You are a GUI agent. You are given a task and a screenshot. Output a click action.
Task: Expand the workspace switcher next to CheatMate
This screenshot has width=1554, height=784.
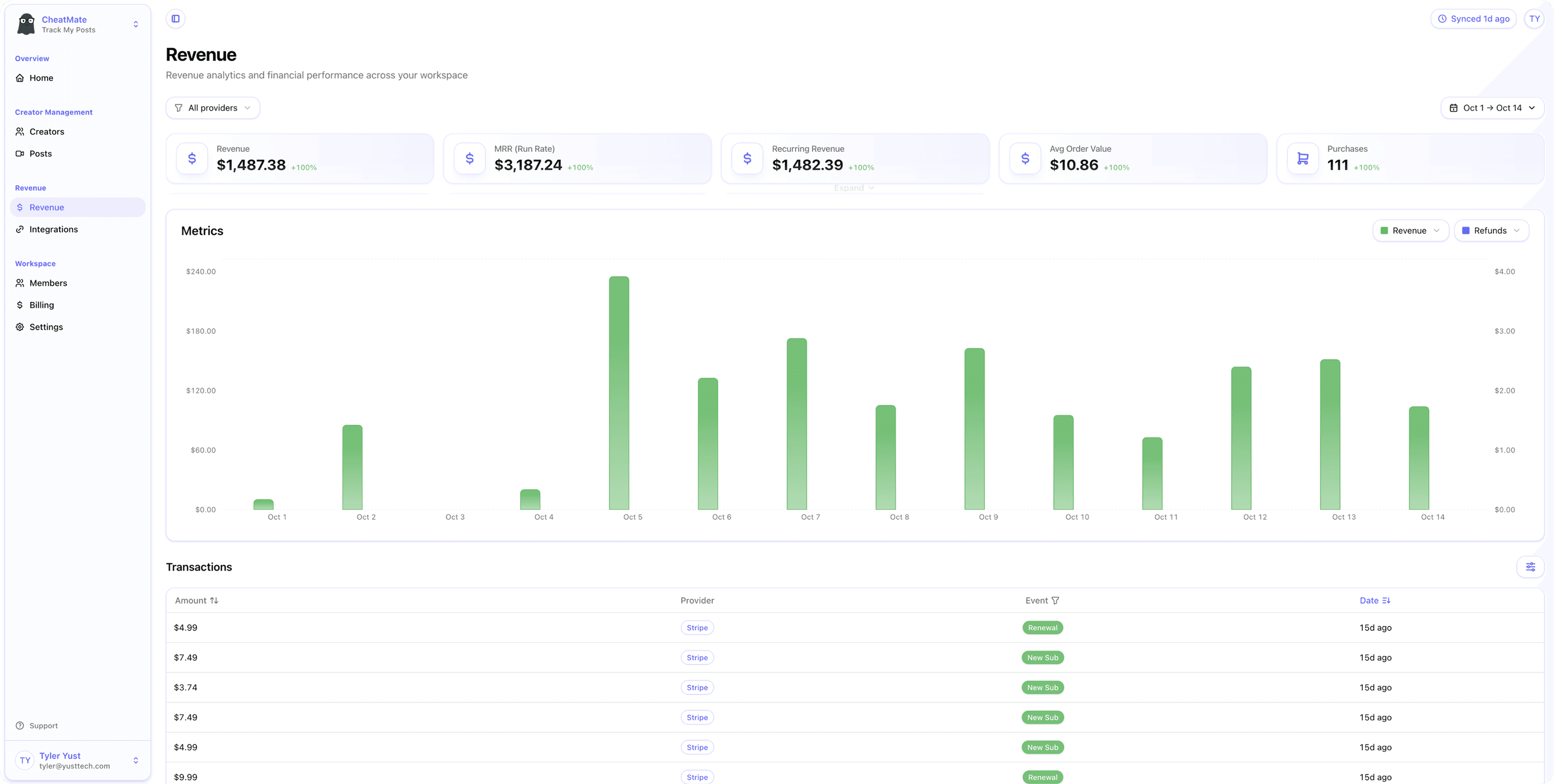click(136, 23)
